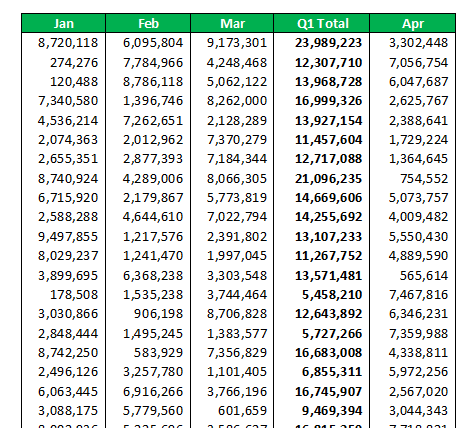This screenshot has width=471, height=428.
Task: Select Jan cell with value 8,720,118
Action: coord(64,43)
